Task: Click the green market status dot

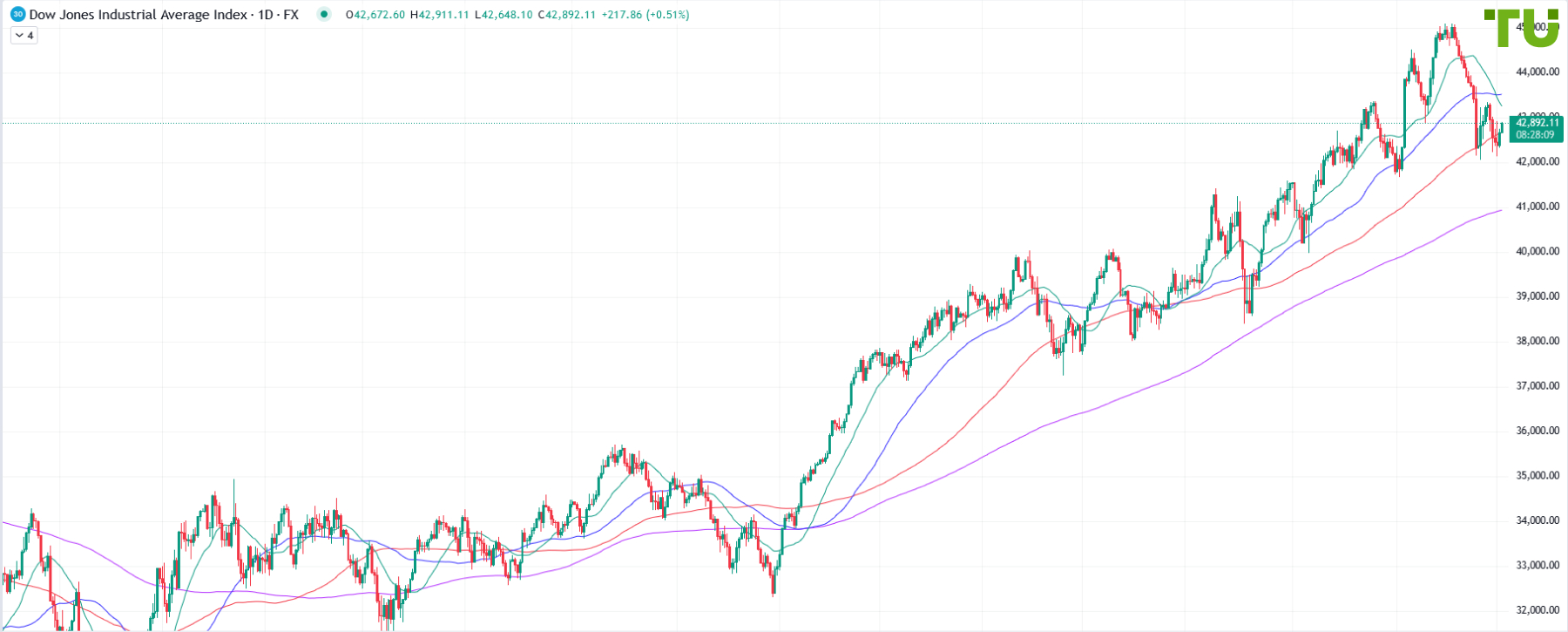Action: coord(324,15)
